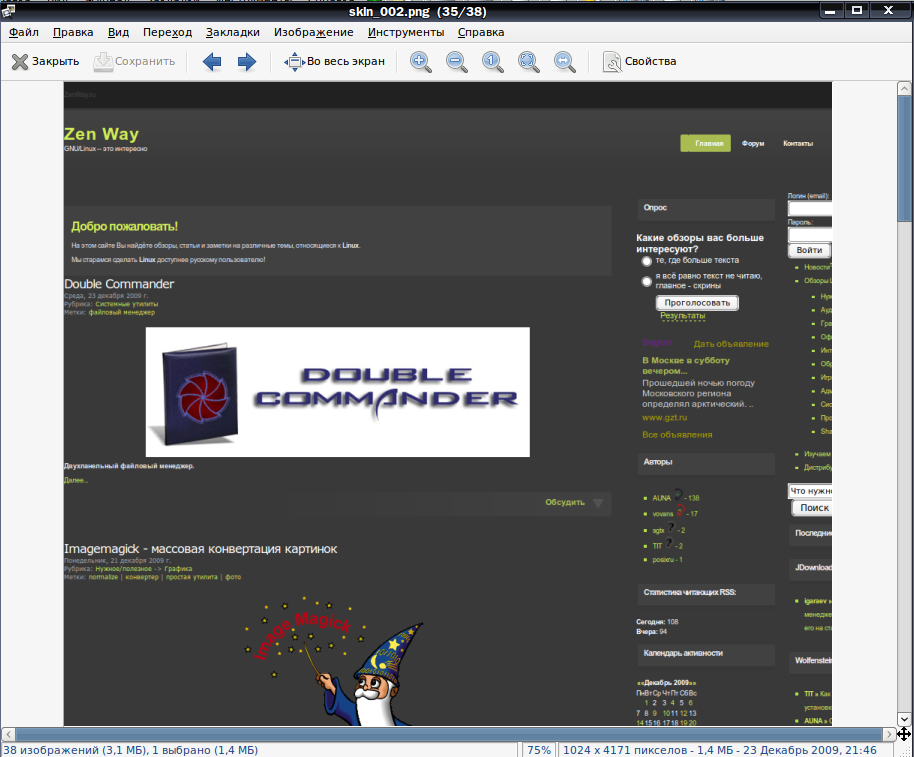Close the image with the Закрыть toolbar button
The height and width of the screenshot is (757, 914).
pos(45,61)
